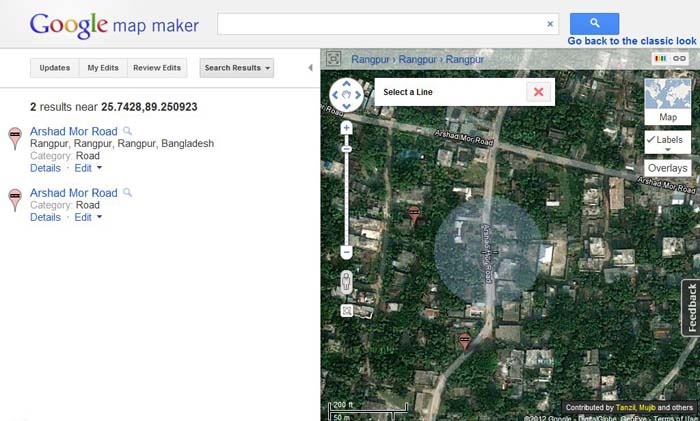The width and height of the screenshot is (700, 421).
Task: Expand the arrow under Labels
Action: pos(668,150)
